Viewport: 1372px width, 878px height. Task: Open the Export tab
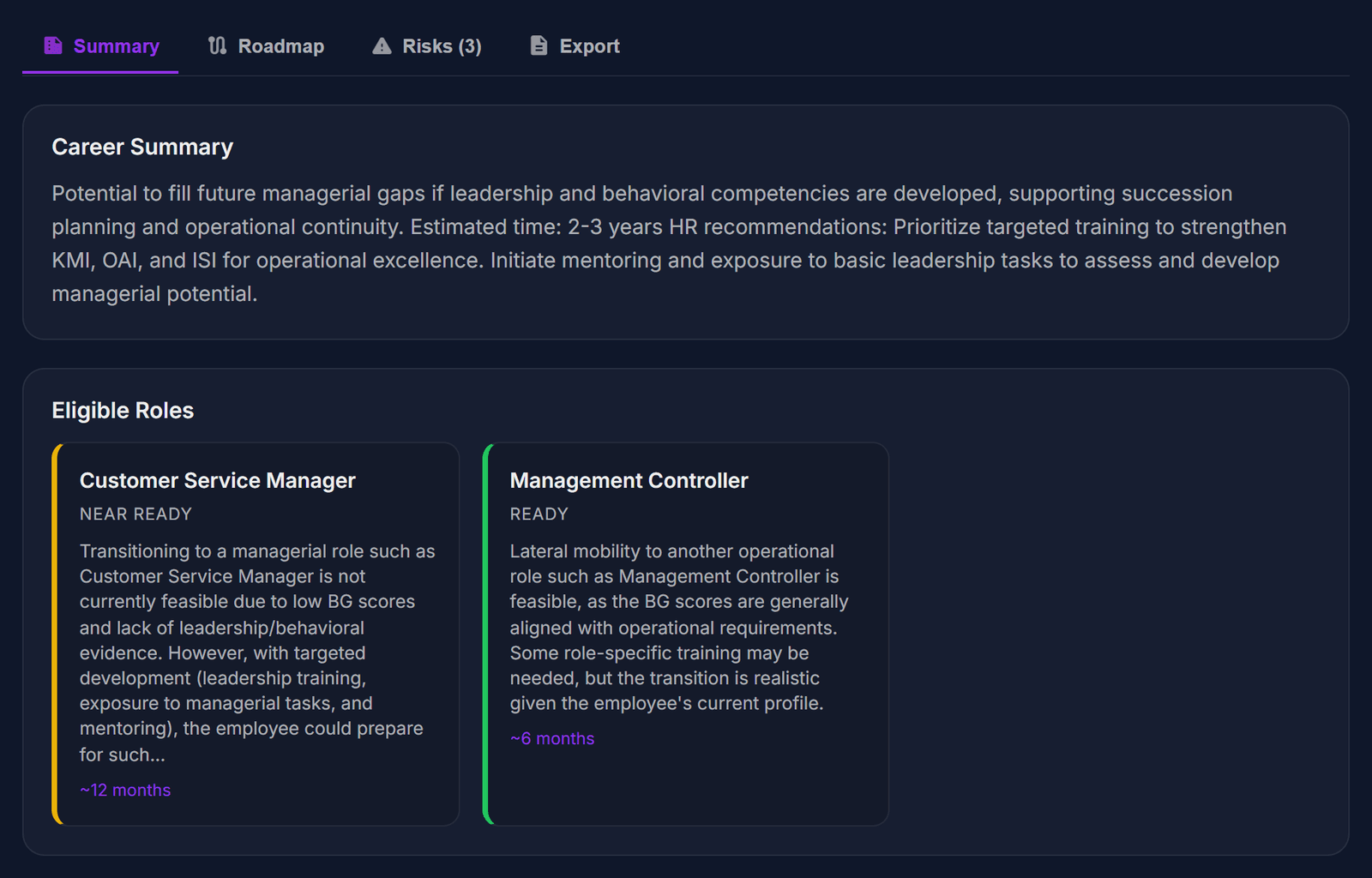tap(575, 46)
